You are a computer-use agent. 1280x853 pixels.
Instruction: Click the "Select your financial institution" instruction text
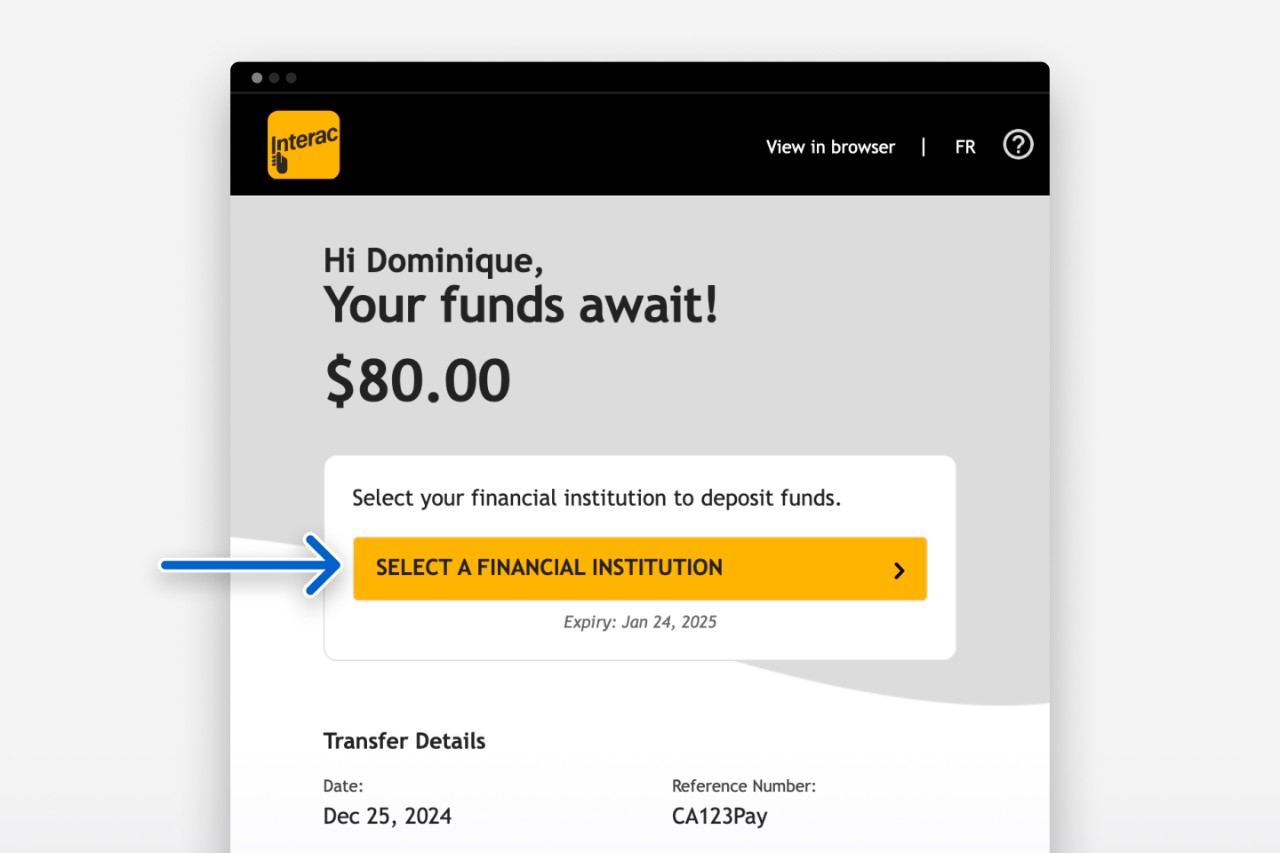click(x=596, y=498)
